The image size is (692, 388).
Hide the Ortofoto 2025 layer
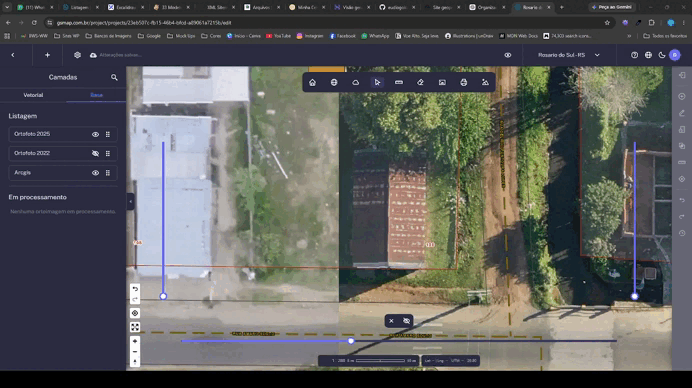95,134
